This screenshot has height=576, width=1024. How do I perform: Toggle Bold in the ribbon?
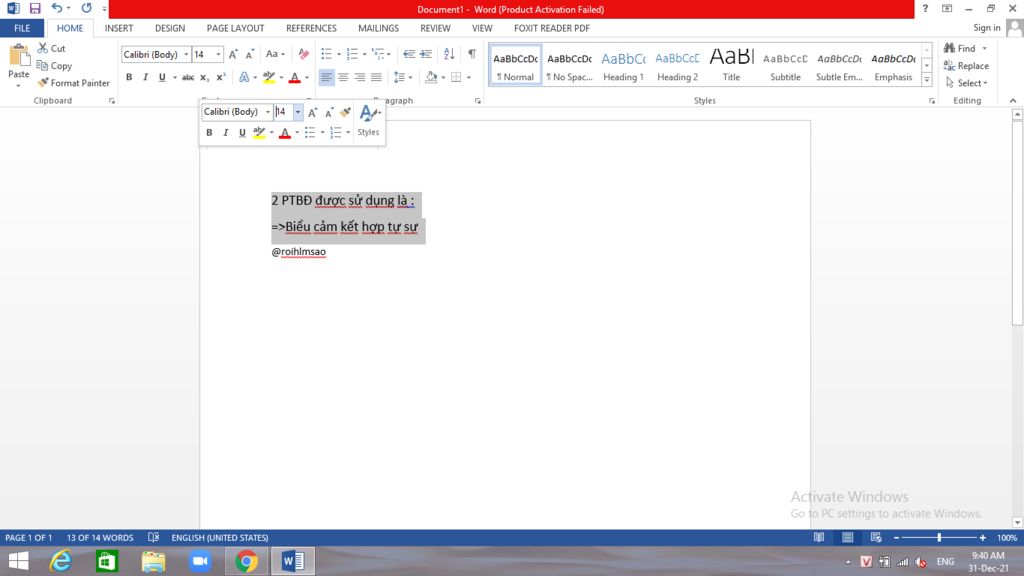click(129, 77)
